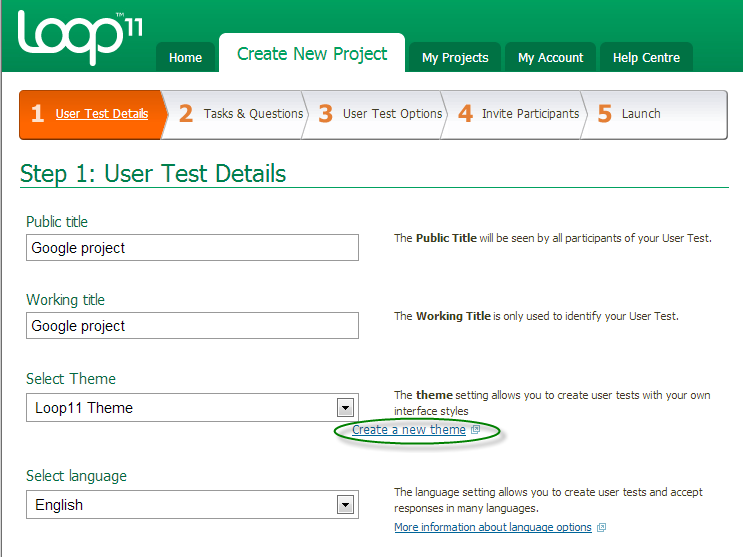Screen dimensions: 743x557
Task: Click the Select language label
Action: (x=76, y=476)
